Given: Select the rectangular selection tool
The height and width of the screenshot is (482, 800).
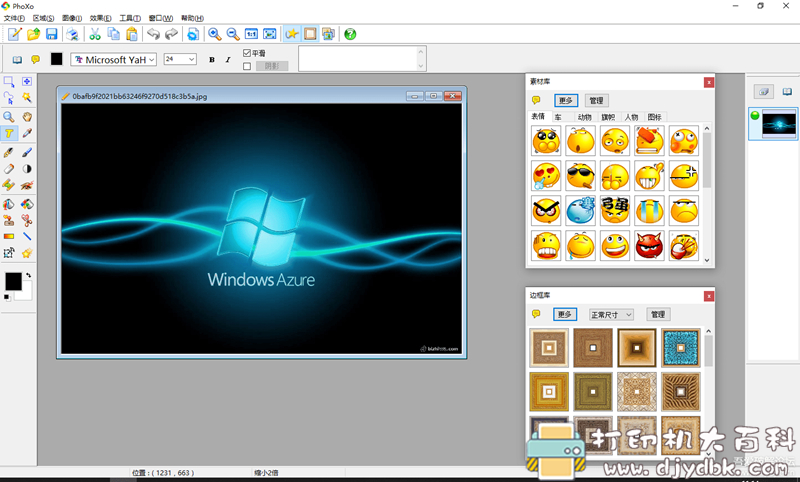Looking at the screenshot, I should [x=9, y=82].
